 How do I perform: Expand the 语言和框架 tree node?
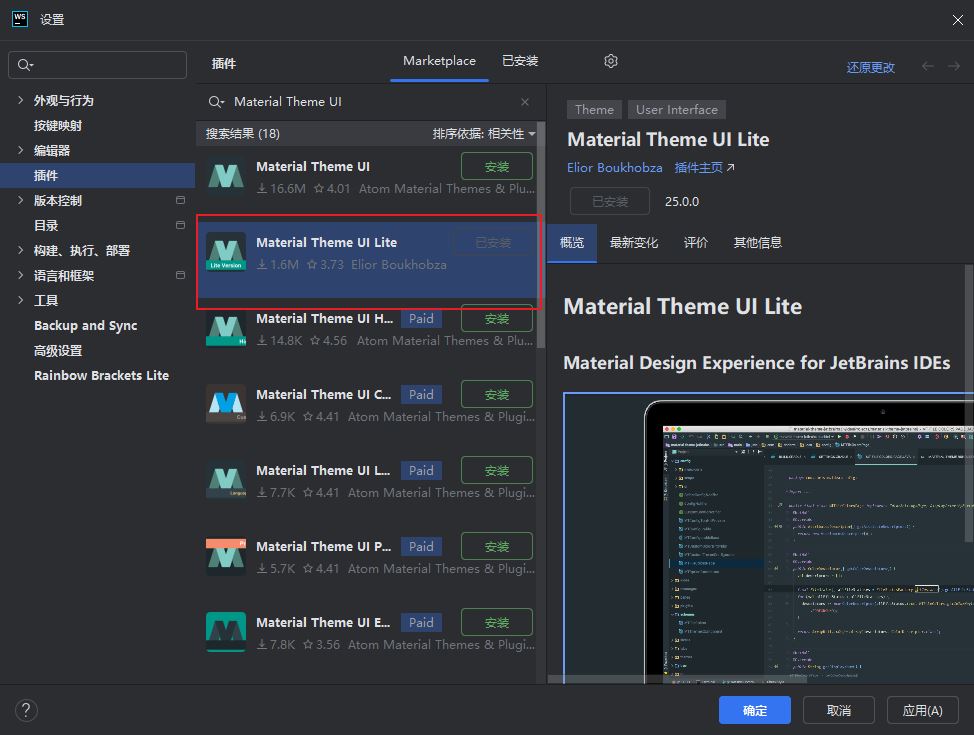click(x=20, y=275)
